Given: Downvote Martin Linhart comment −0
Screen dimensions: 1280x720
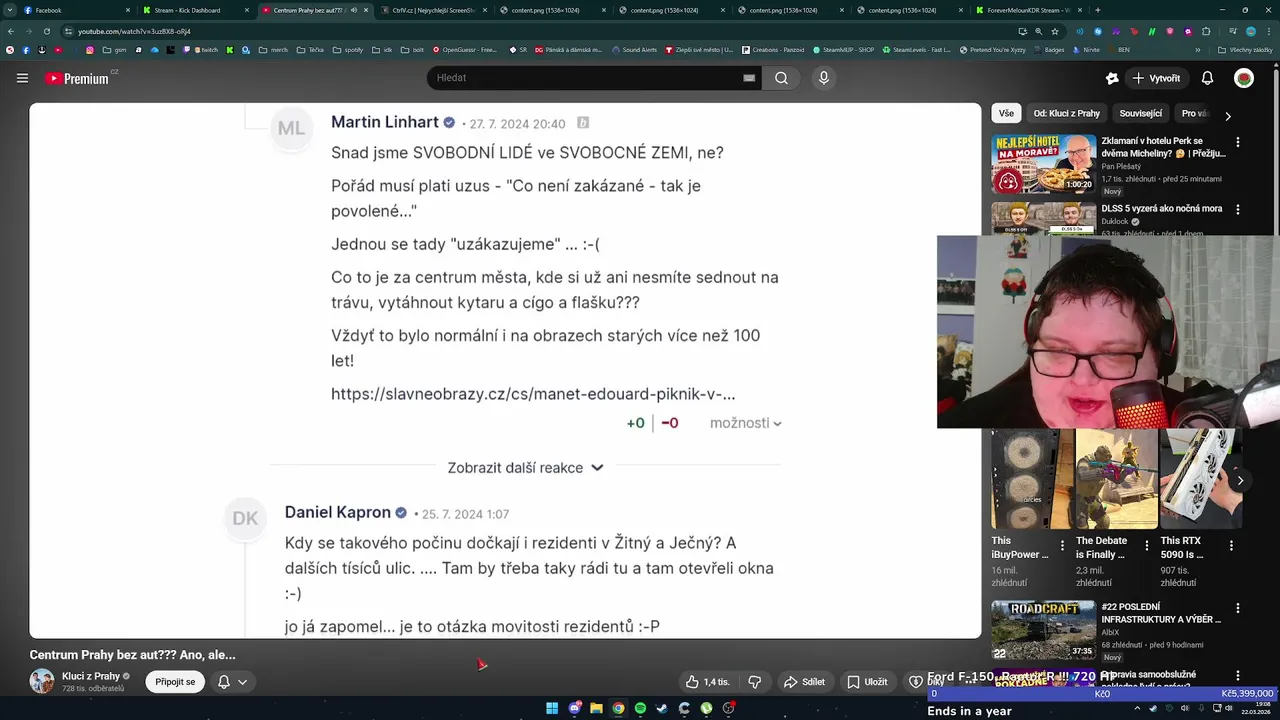Looking at the screenshot, I should 670,423.
